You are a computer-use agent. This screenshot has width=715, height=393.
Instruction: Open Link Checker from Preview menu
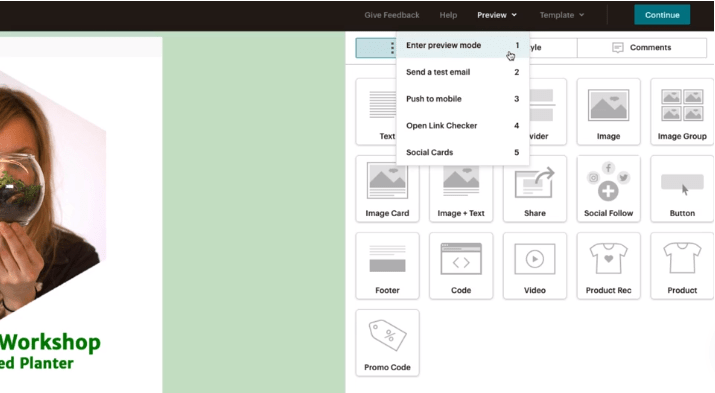point(462,125)
